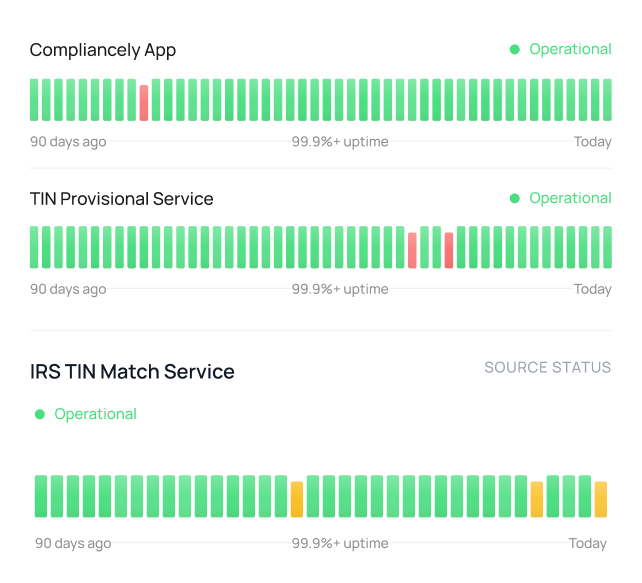Click leftmost yellow bar in IRS TIN Match timeline
The image size is (642, 583).
point(297,499)
